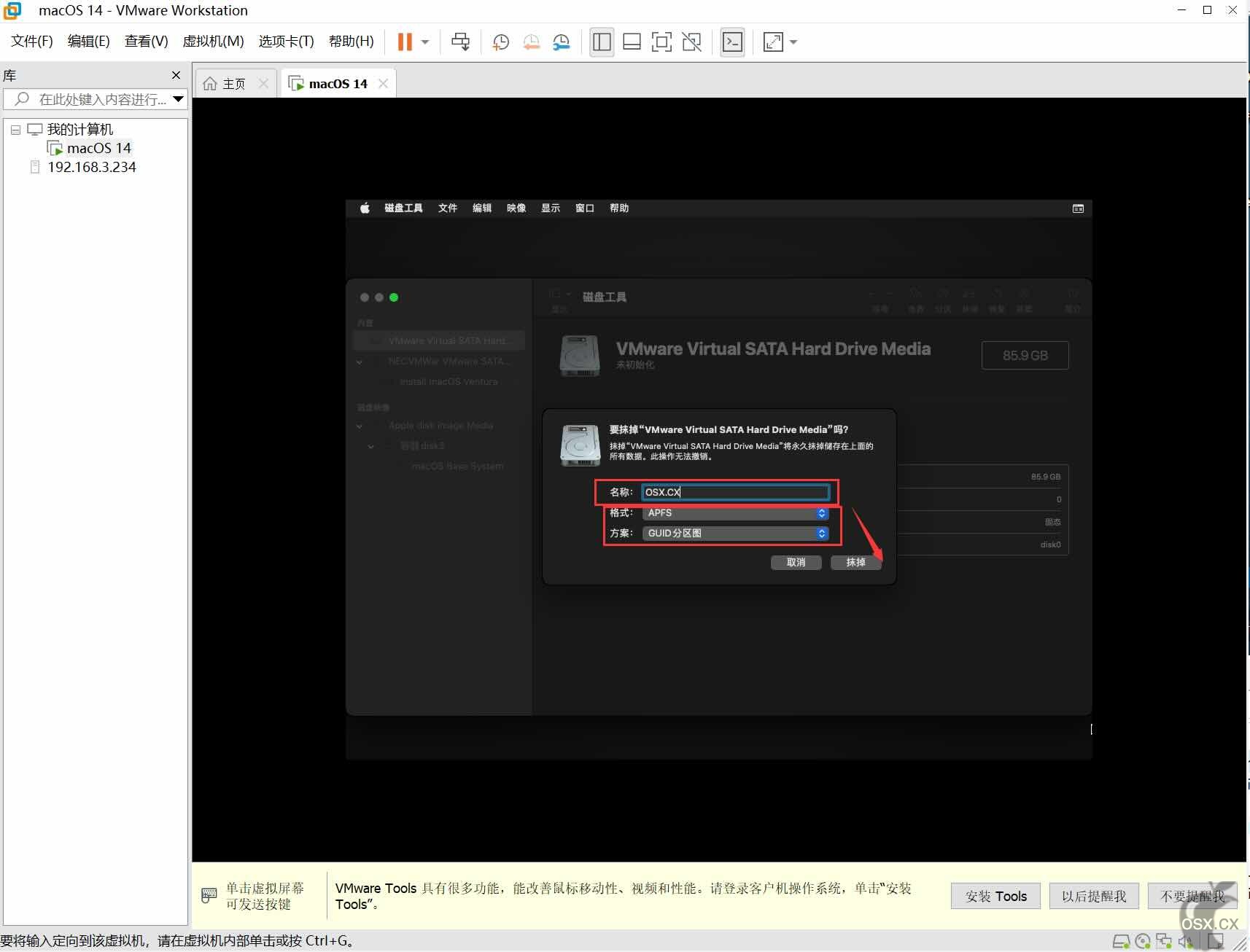This screenshot has height=952, width=1250.
Task: Send Ctrl+Alt+Del to the virtual machine
Action: point(460,42)
